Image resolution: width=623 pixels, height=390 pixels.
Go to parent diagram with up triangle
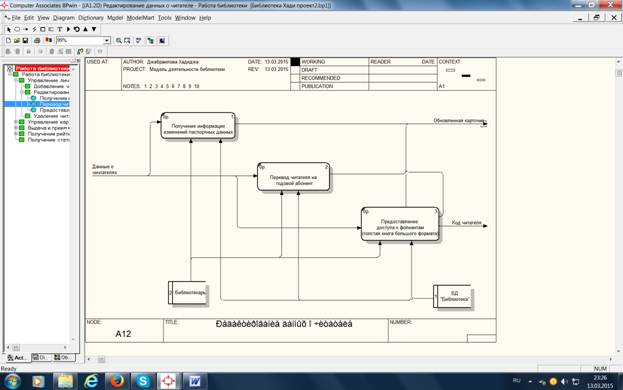click(85, 29)
